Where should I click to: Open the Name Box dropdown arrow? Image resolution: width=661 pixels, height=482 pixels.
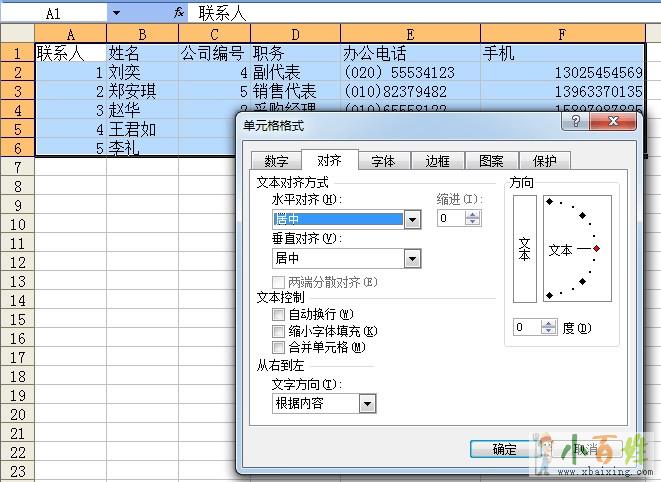click(x=116, y=13)
